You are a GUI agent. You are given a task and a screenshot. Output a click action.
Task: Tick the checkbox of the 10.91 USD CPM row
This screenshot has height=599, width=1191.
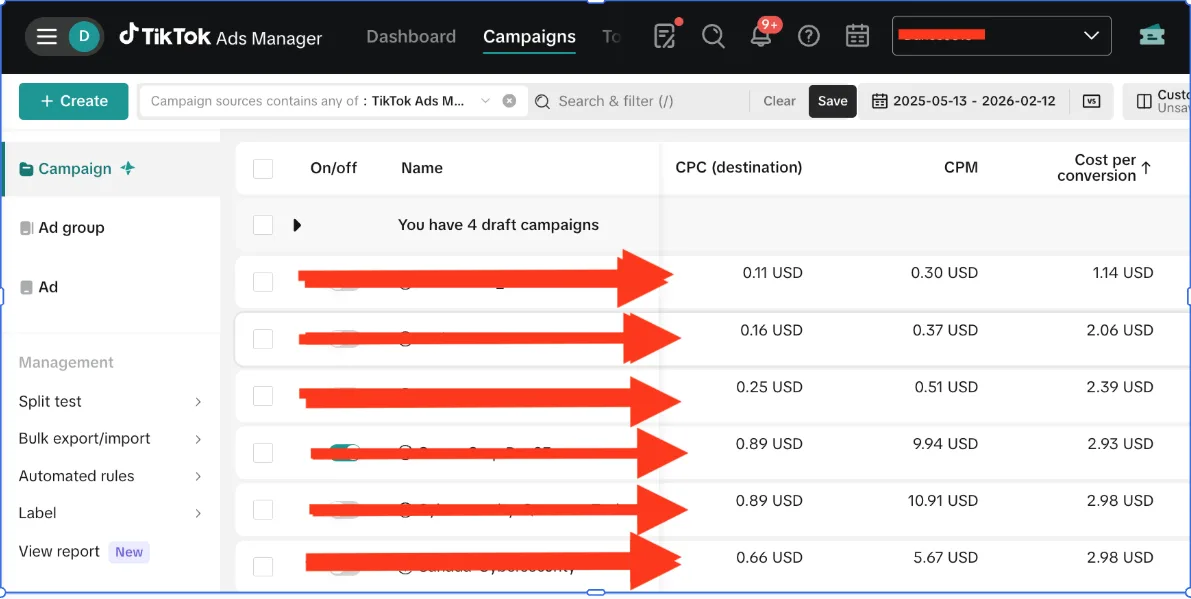(x=263, y=509)
